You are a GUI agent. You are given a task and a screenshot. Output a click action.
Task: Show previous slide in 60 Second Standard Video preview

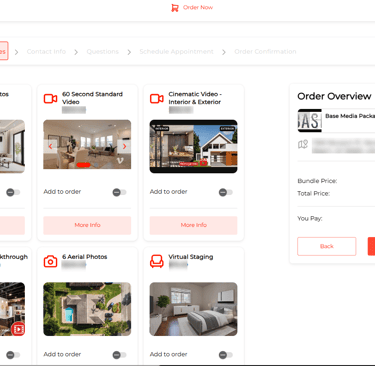50,146
